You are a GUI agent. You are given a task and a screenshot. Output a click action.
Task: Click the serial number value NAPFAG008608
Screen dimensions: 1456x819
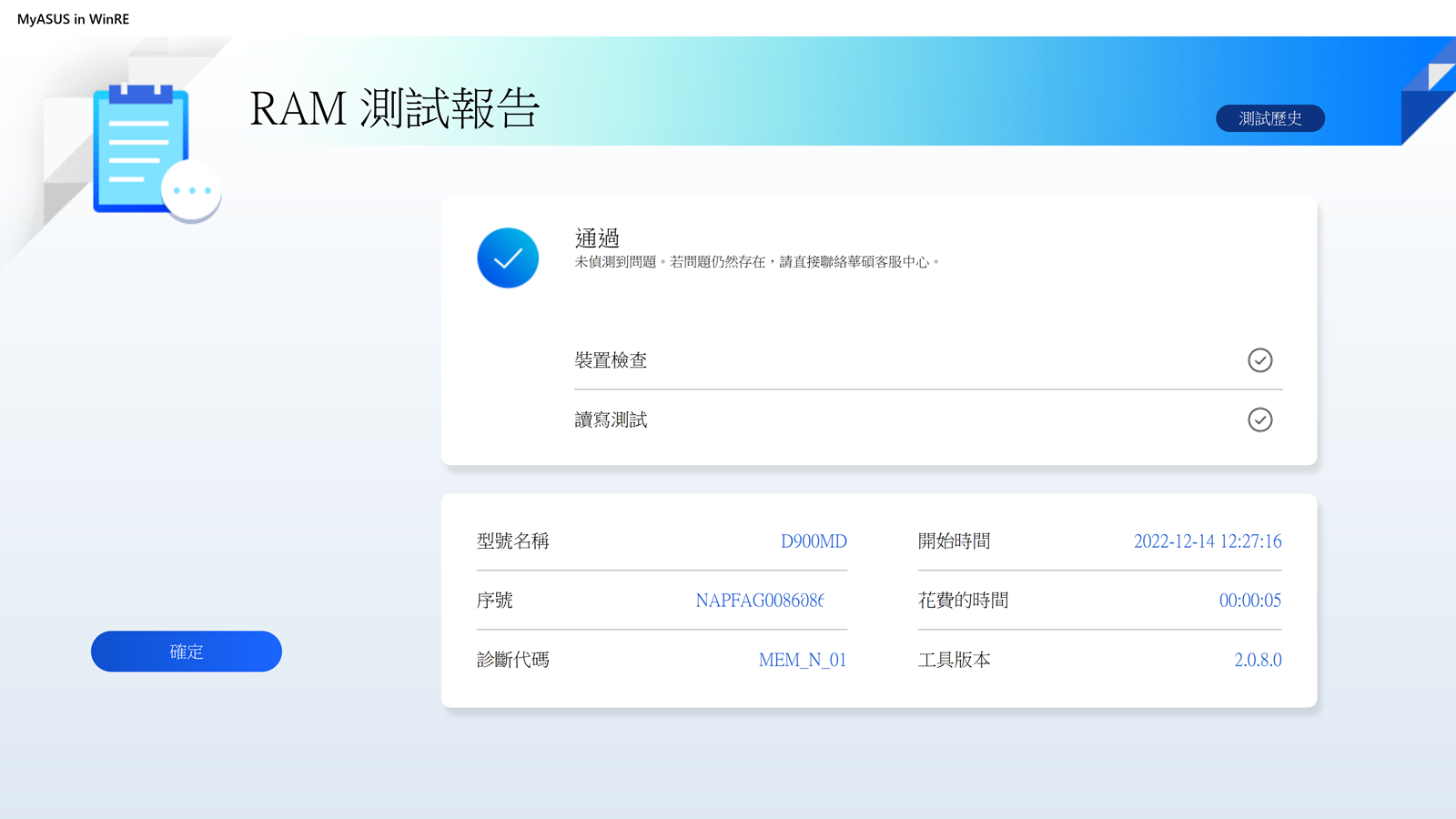point(759,601)
